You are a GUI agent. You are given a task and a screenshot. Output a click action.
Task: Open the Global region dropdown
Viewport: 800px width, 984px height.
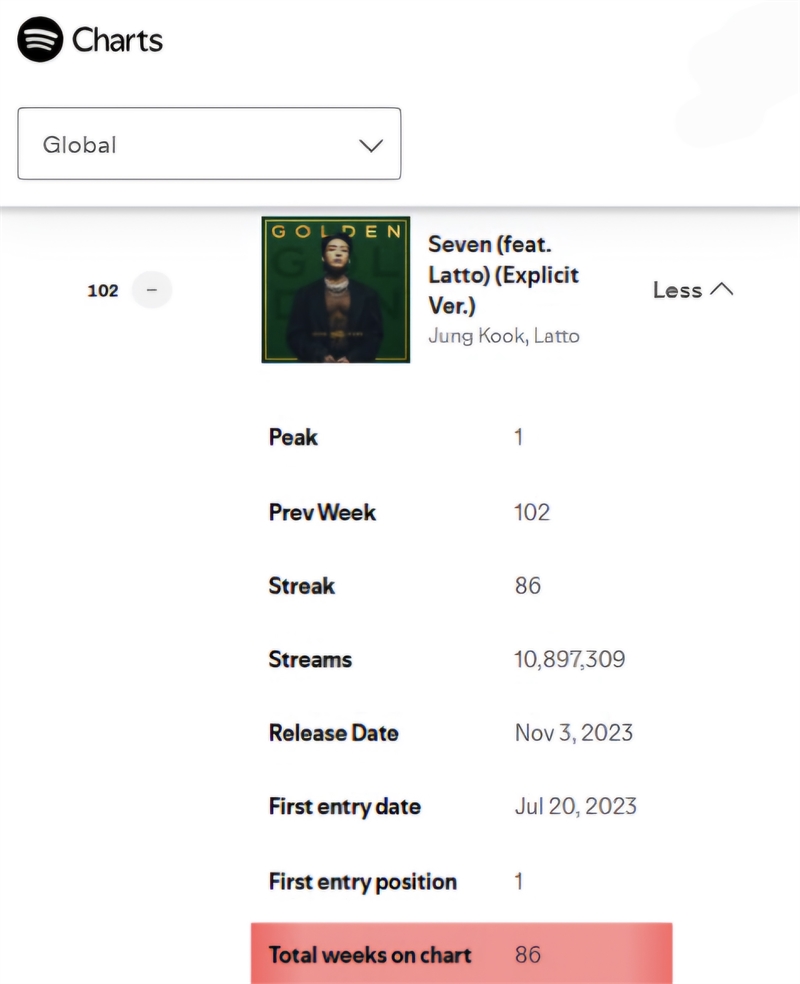[x=209, y=144]
